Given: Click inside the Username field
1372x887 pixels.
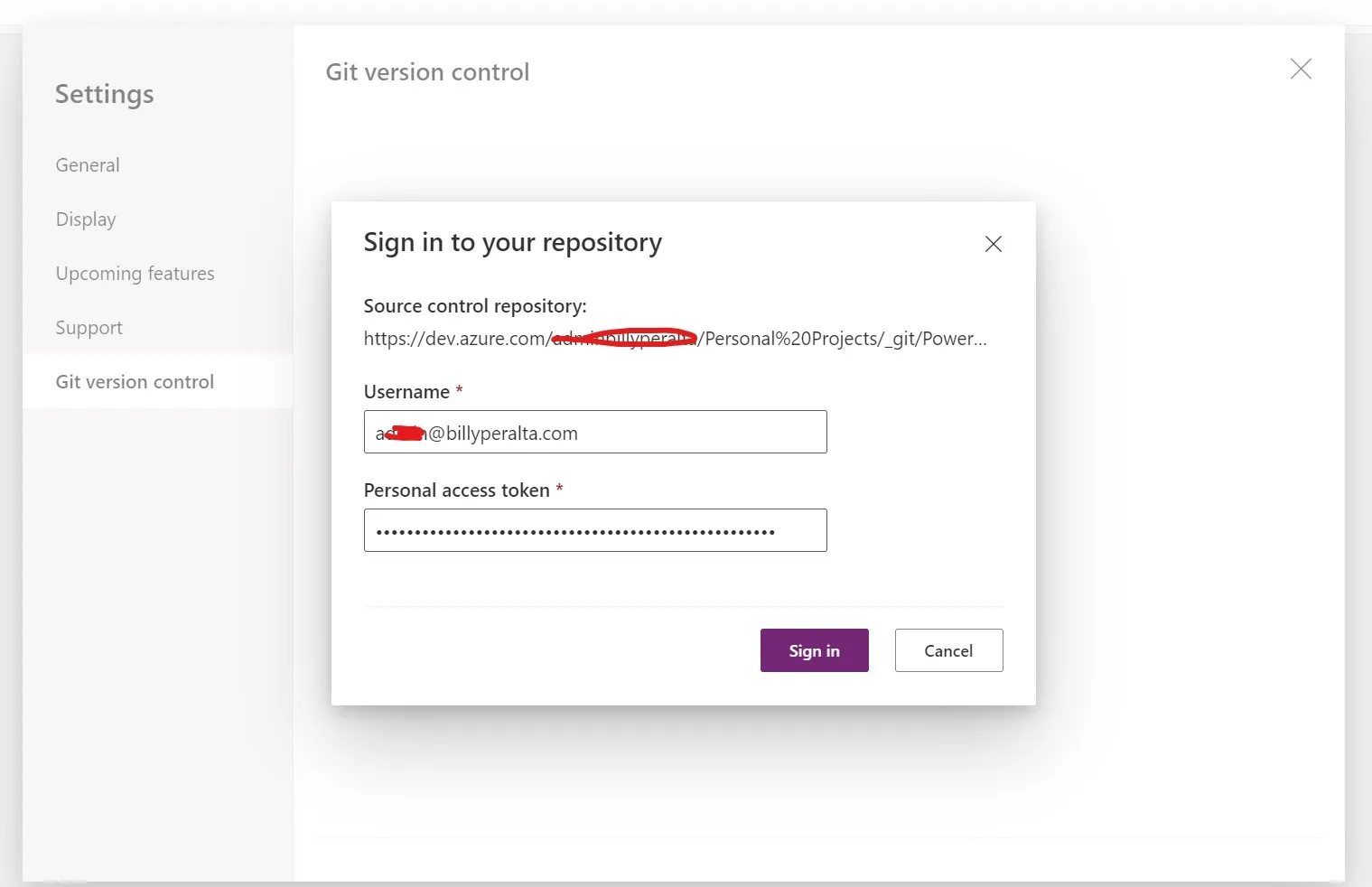Looking at the screenshot, I should tap(594, 432).
